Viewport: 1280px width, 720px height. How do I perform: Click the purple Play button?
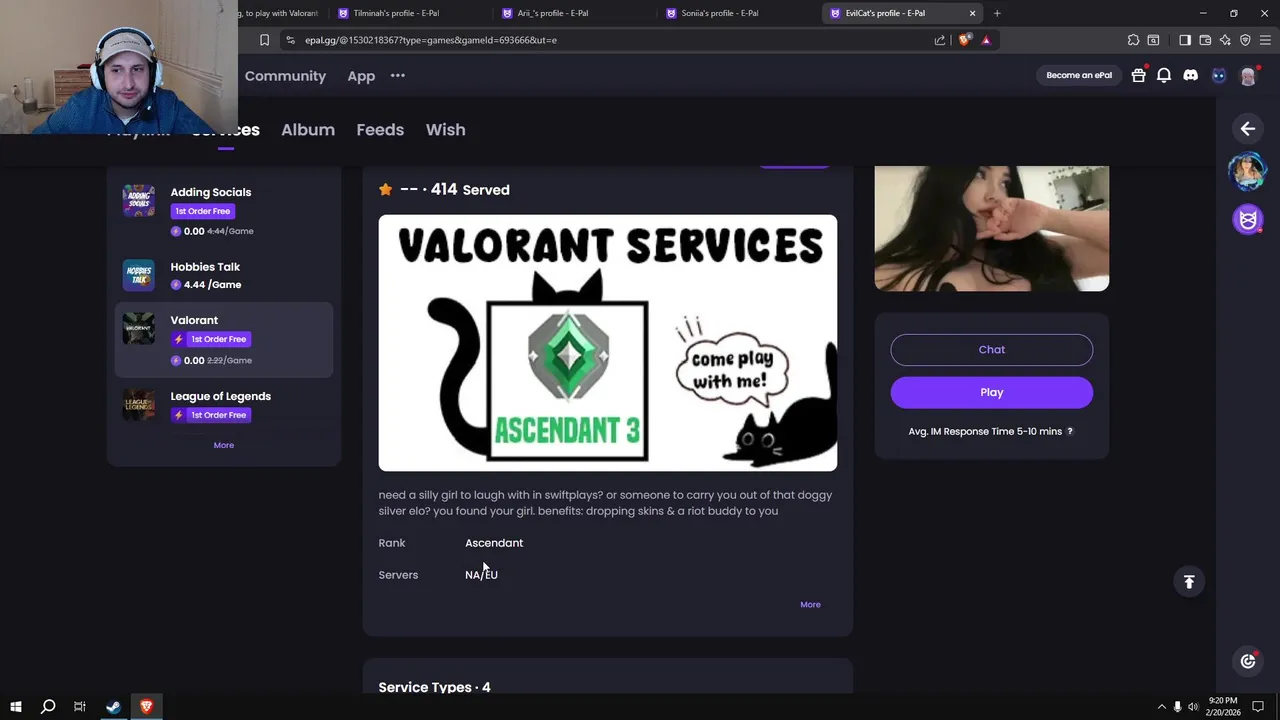point(992,392)
